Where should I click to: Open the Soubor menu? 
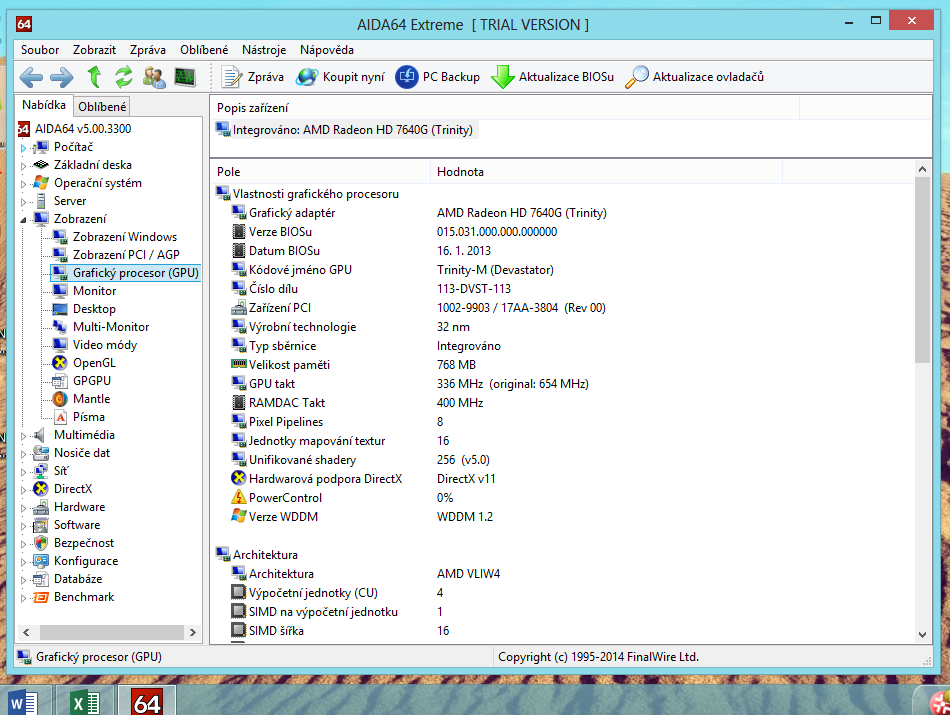tap(40, 49)
